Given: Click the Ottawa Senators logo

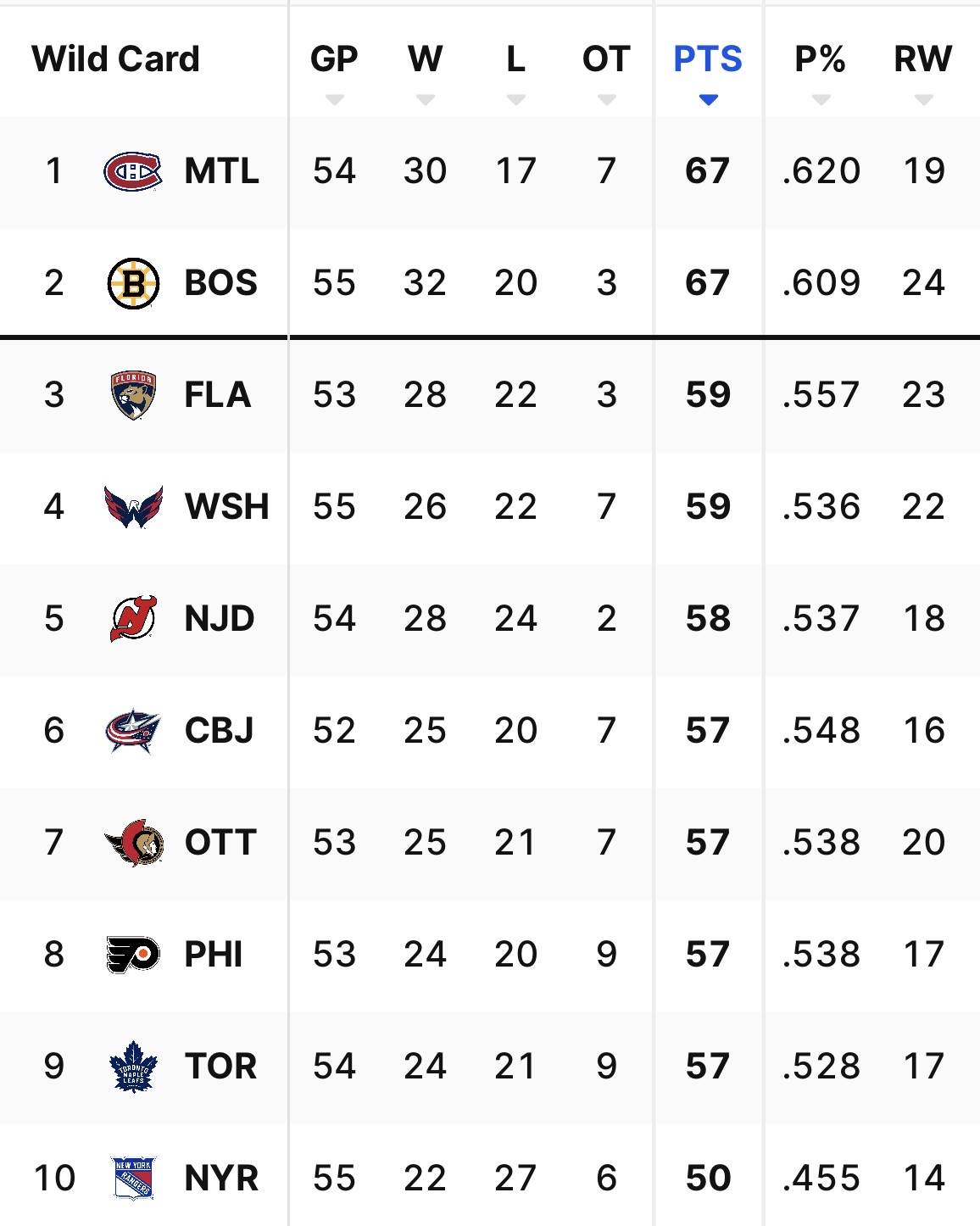Looking at the screenshot, I should coord(133,843).
